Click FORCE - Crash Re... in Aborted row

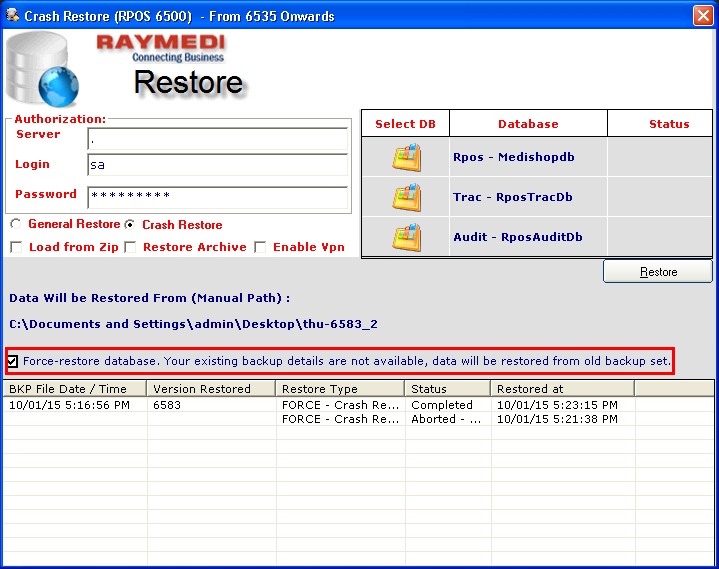(340, 419)
